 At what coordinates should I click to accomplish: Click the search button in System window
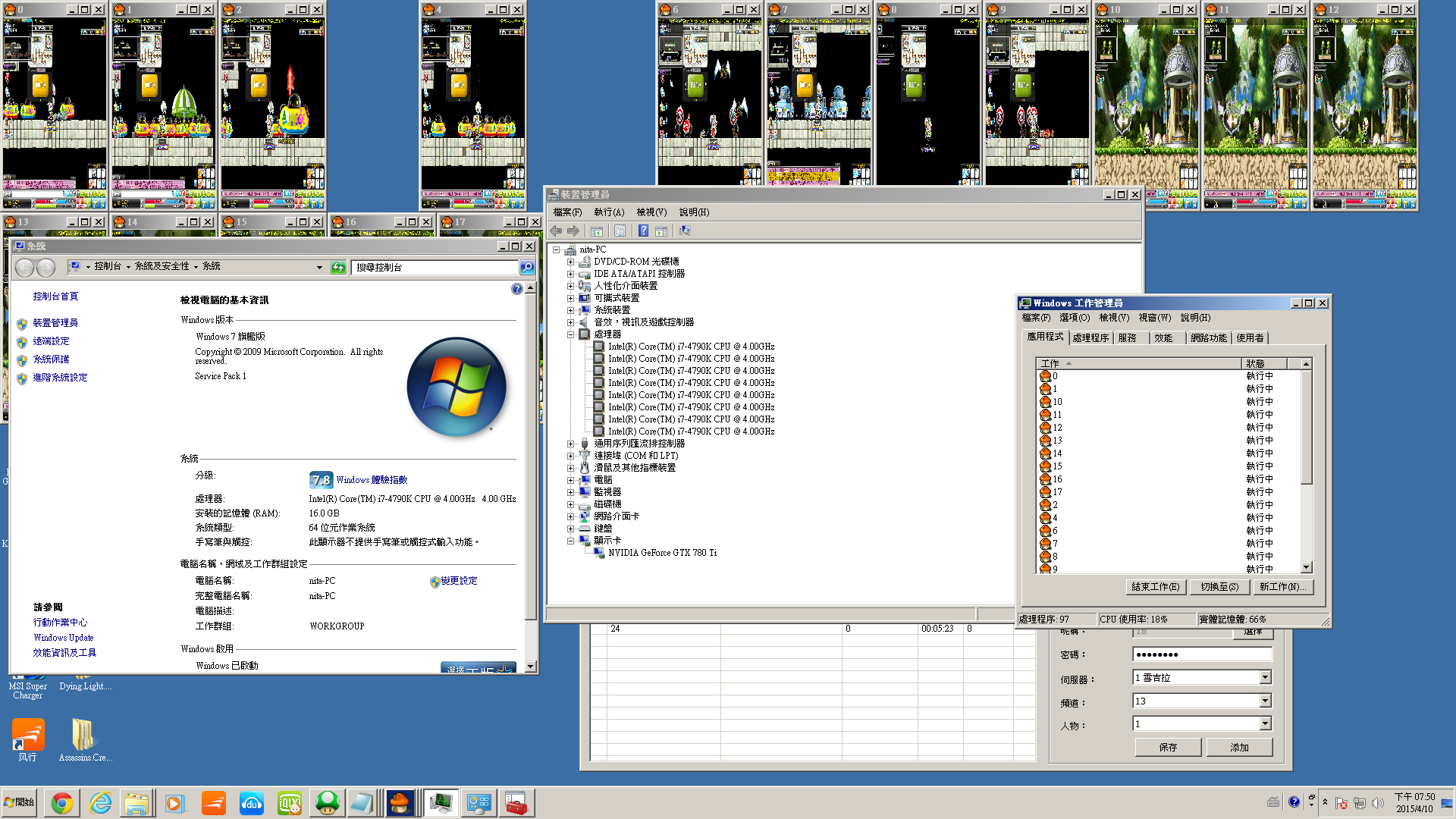(527, 267)
